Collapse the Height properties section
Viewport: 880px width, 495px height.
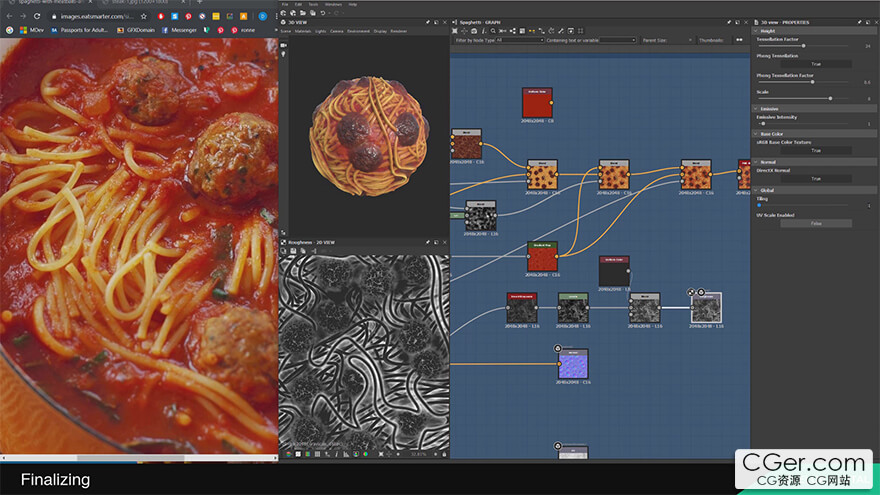756,31
